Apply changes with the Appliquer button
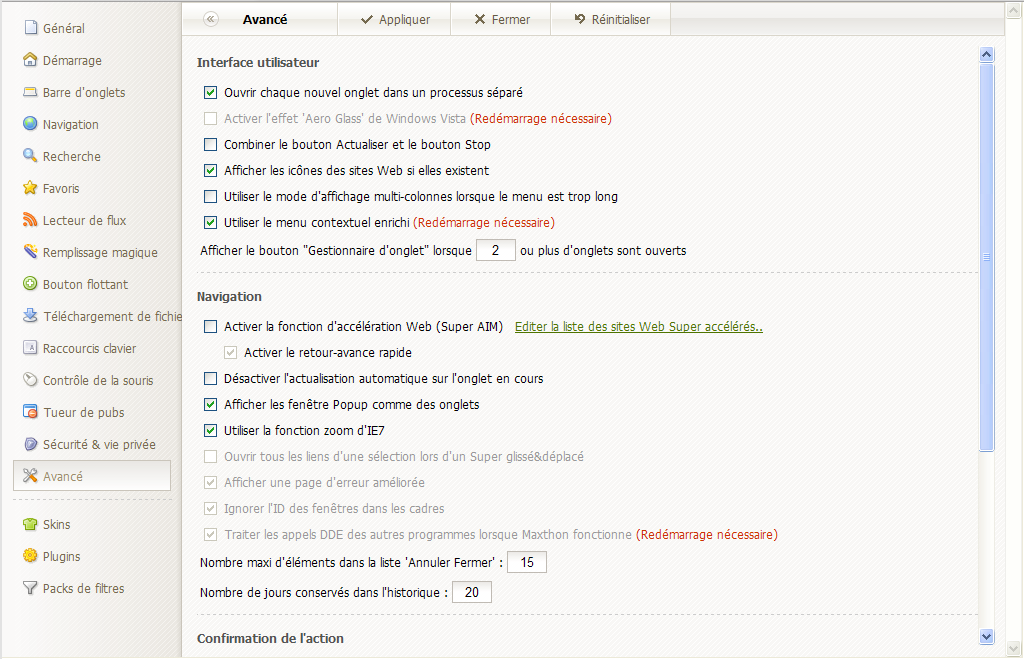 (394, 19)
